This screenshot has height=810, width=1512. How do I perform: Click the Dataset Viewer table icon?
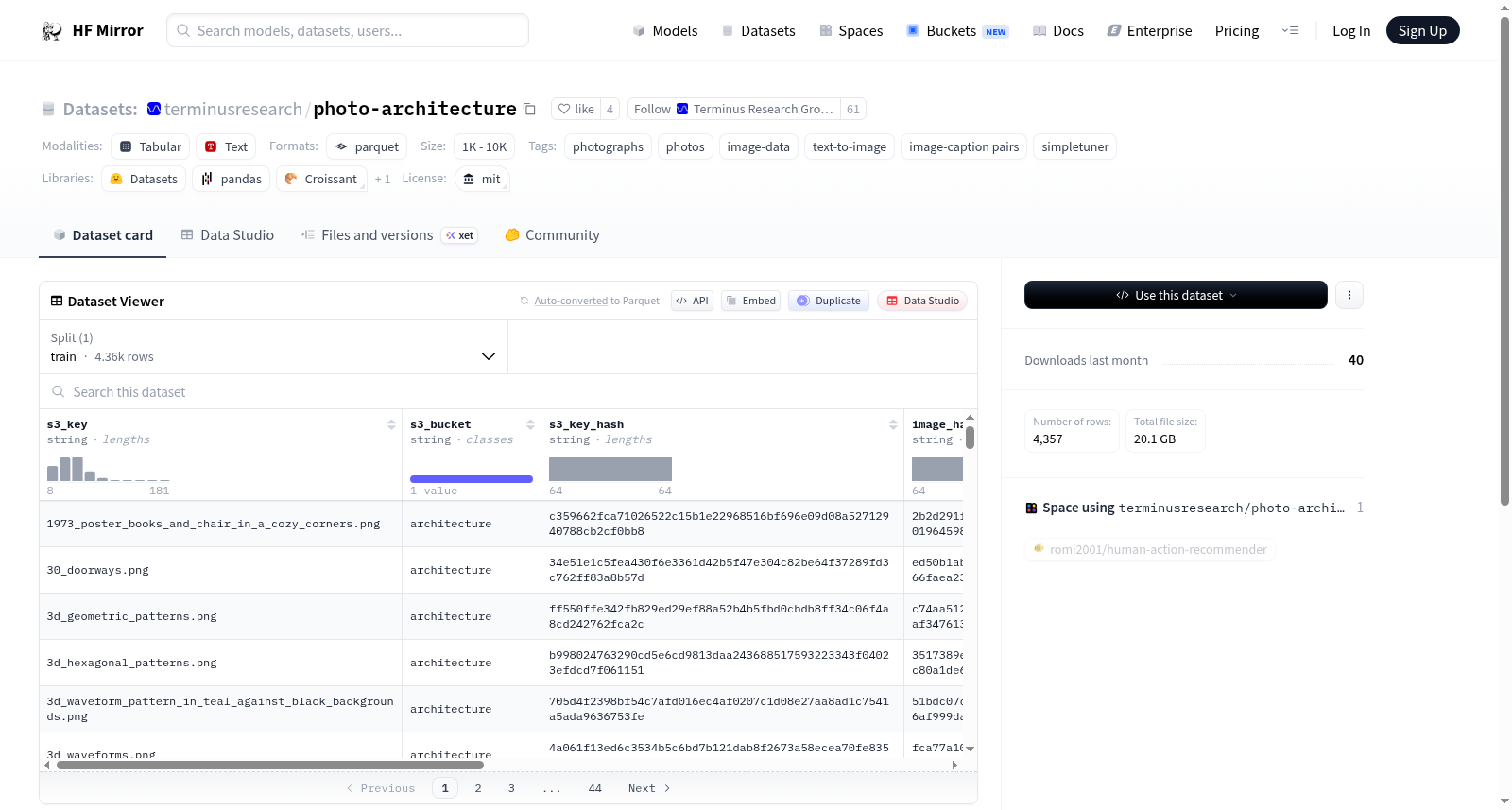57,302
